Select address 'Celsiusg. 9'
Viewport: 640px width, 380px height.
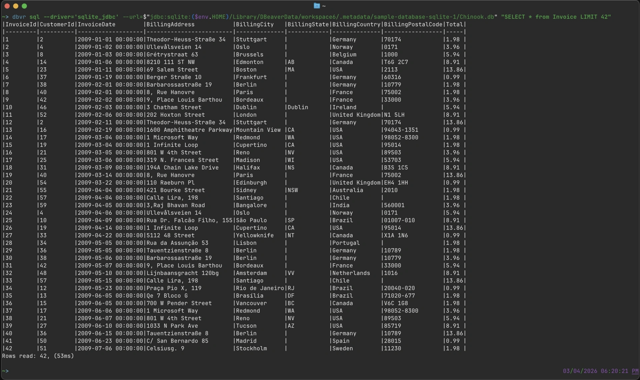(x=165, y=349)
